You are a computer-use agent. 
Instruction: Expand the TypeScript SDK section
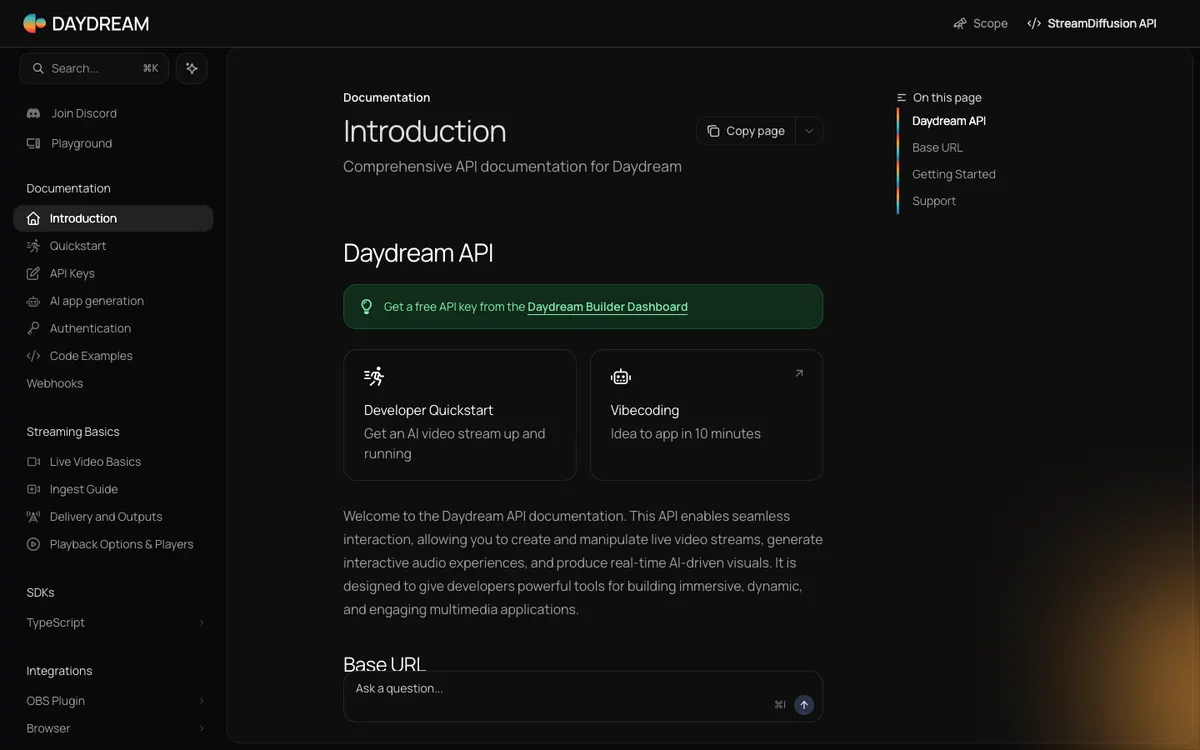(x=113, y=622)
